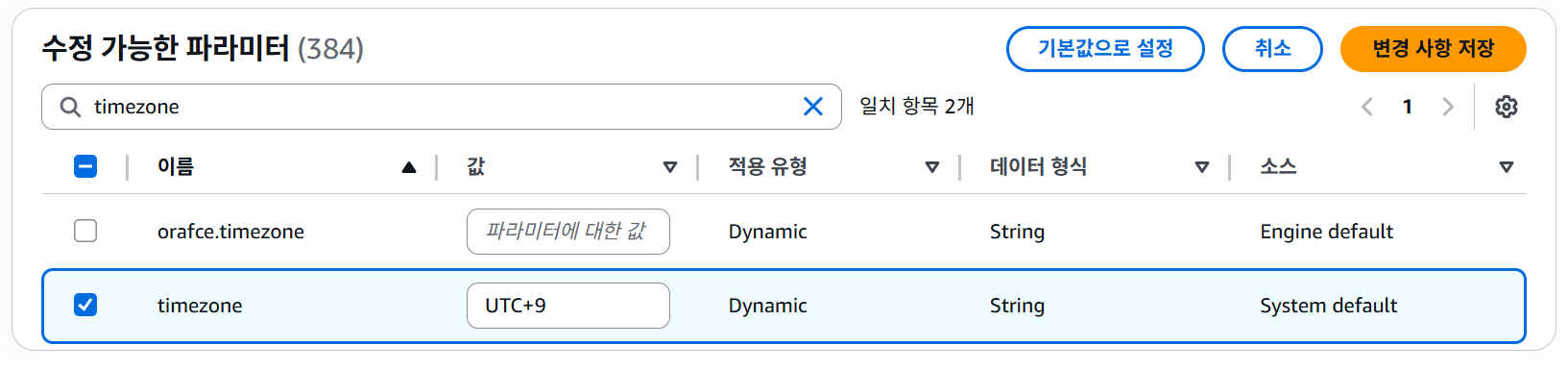The image size is (1568, 370).
Task: Check the orafce.timezone row checkbox
Action: 85,231
